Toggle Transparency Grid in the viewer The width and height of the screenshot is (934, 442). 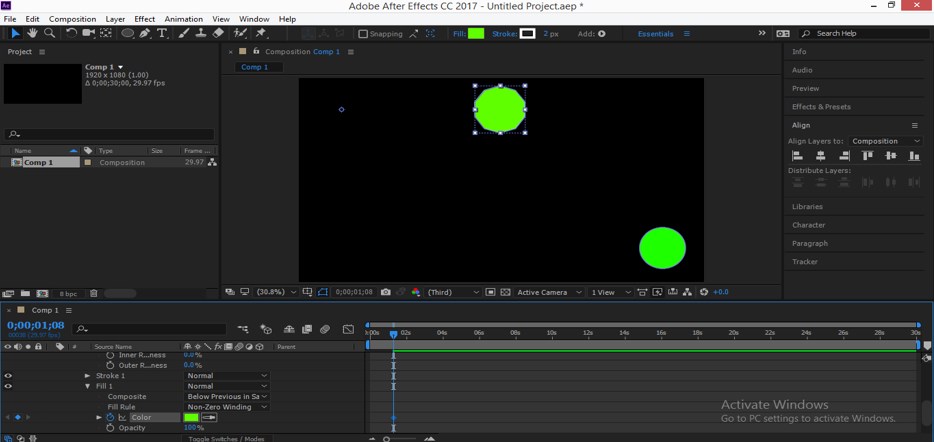[505, 292]
